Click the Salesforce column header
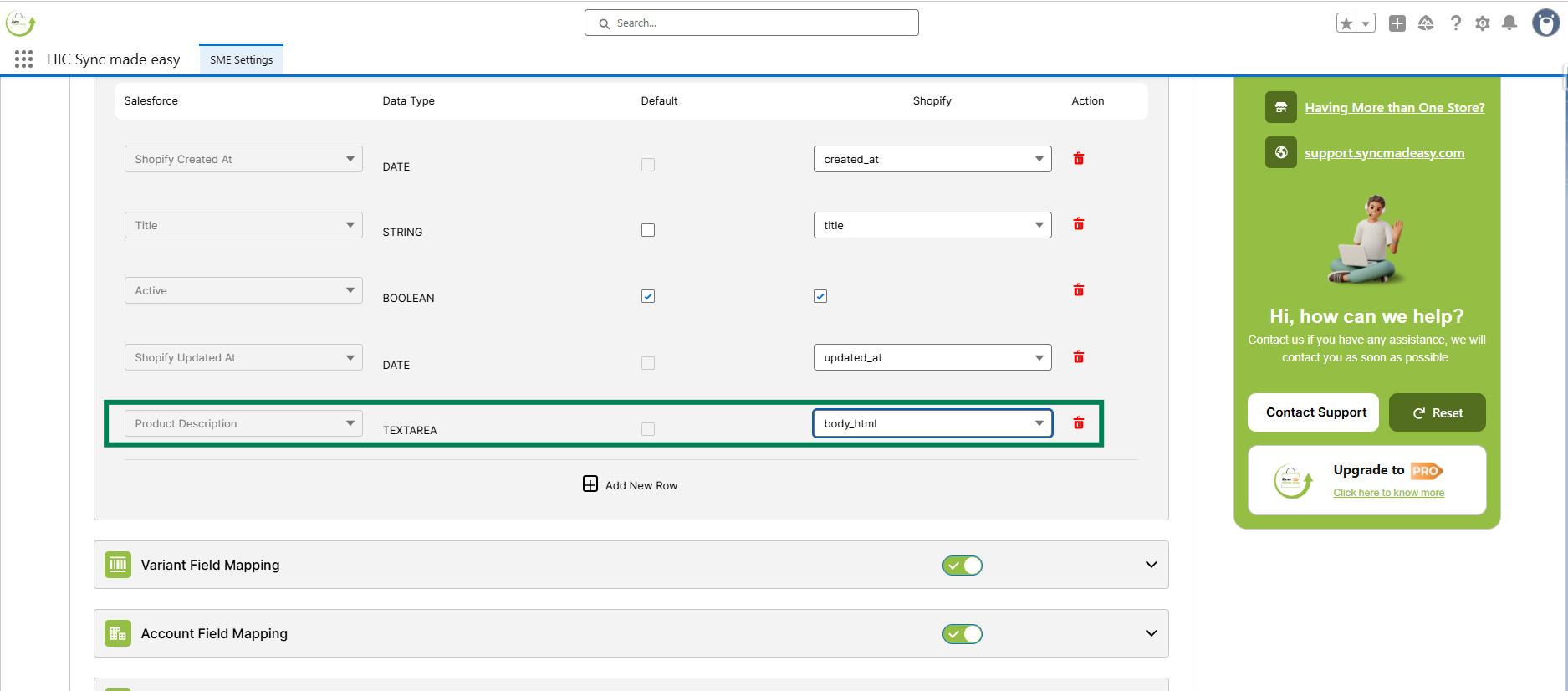This screenshot has width=1568, height=691. click(151, 100)
